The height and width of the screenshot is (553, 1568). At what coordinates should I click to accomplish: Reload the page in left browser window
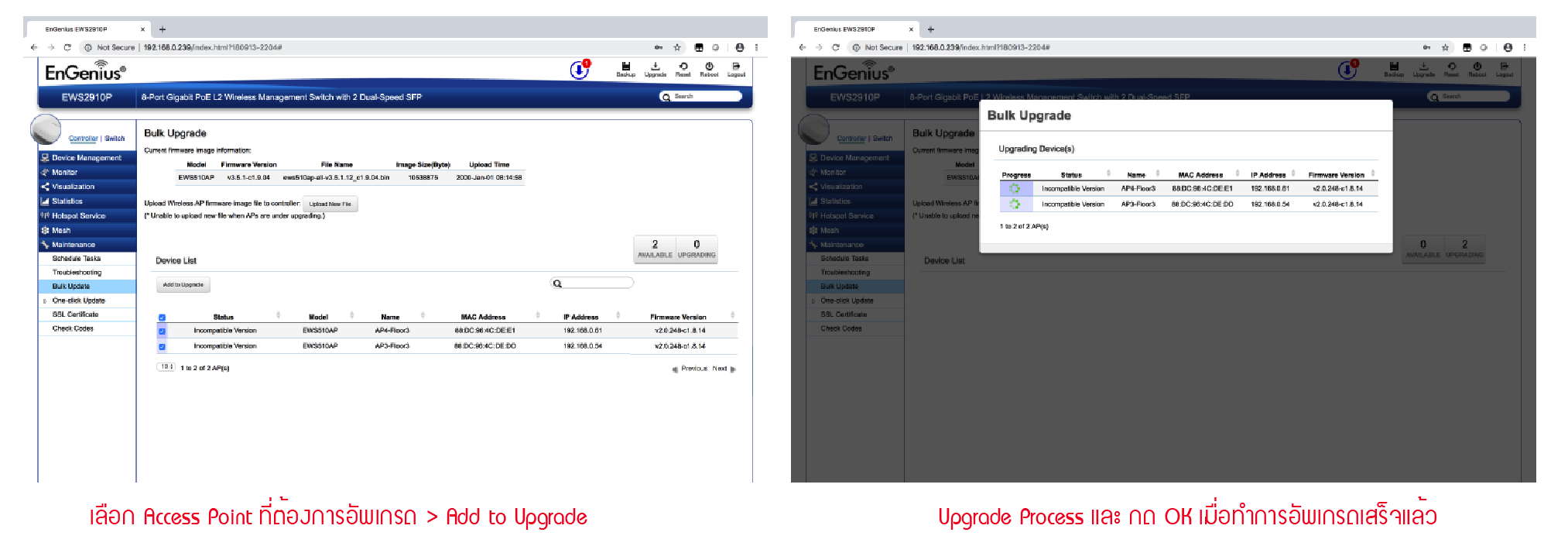point(67,47)
